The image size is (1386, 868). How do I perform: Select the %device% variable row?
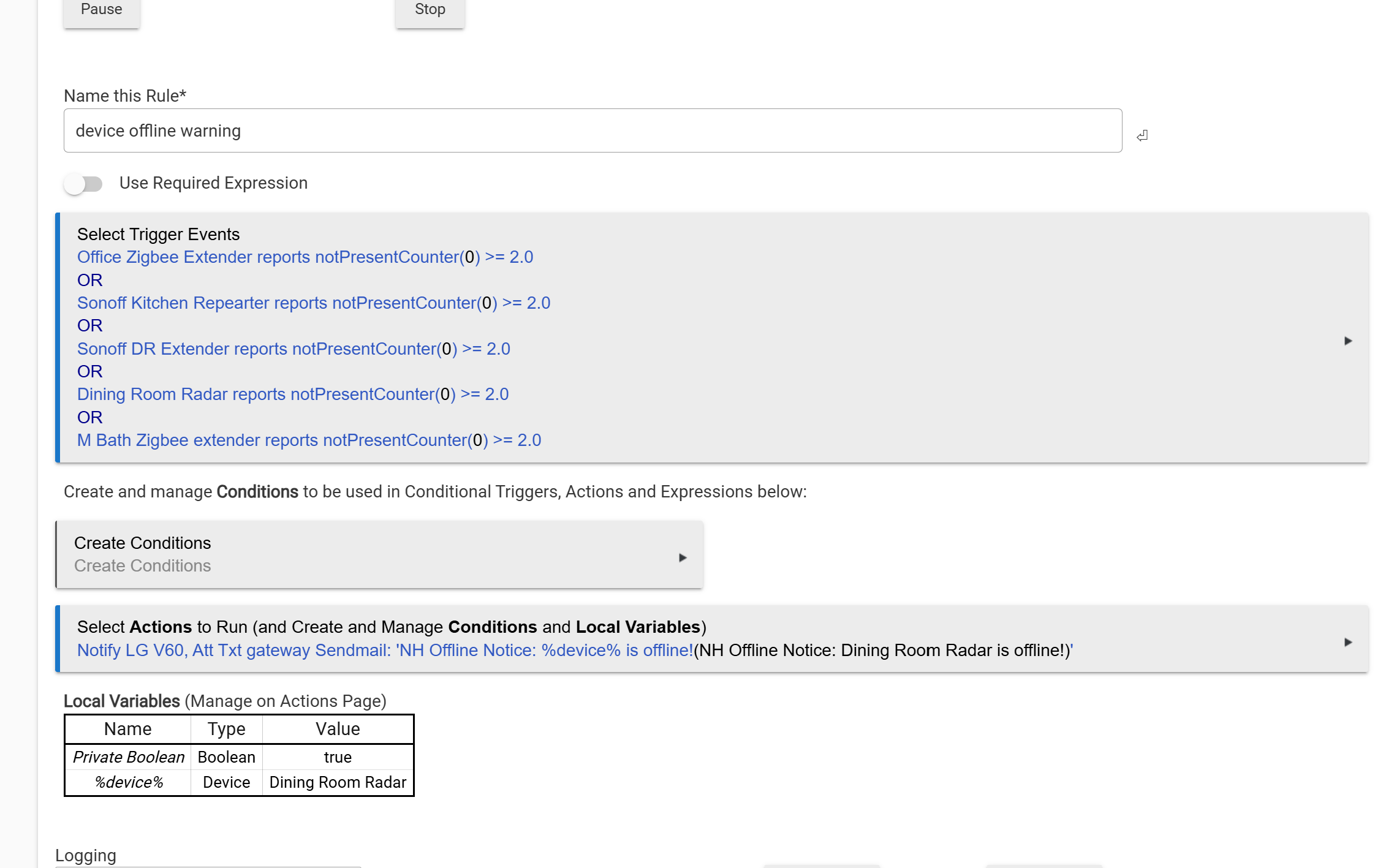[128, 782]
